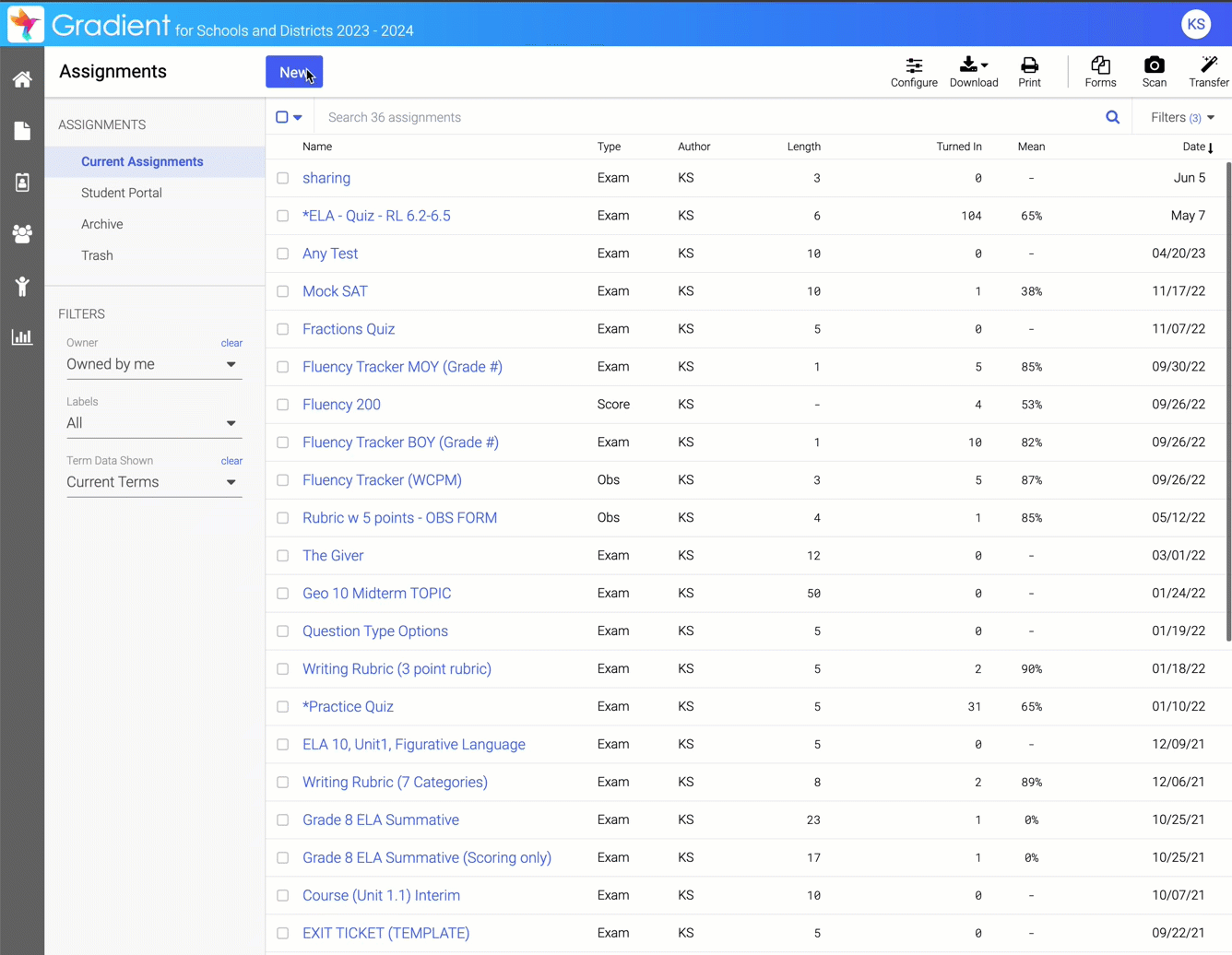Click the Jun 5 date cell

pyautogui.click(x=1189, y=178)
